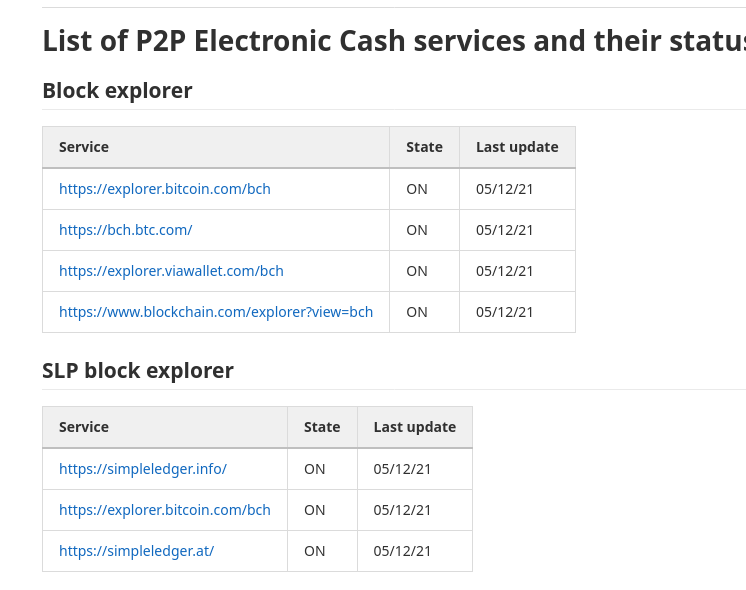The width and height of the screenshot is (746, 590).
Task: Click Last update header in SLP table
Action: (415, 427)
